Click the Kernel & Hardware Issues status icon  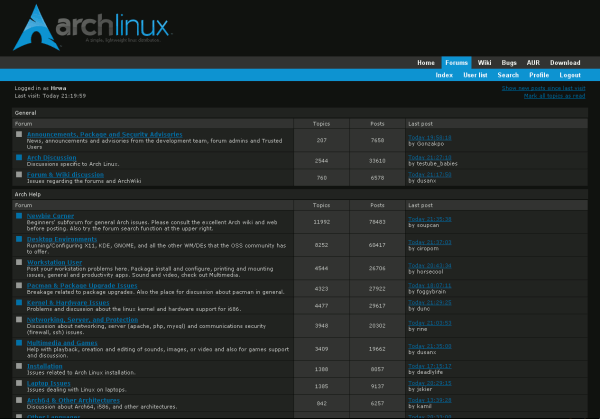pos(19,302)
